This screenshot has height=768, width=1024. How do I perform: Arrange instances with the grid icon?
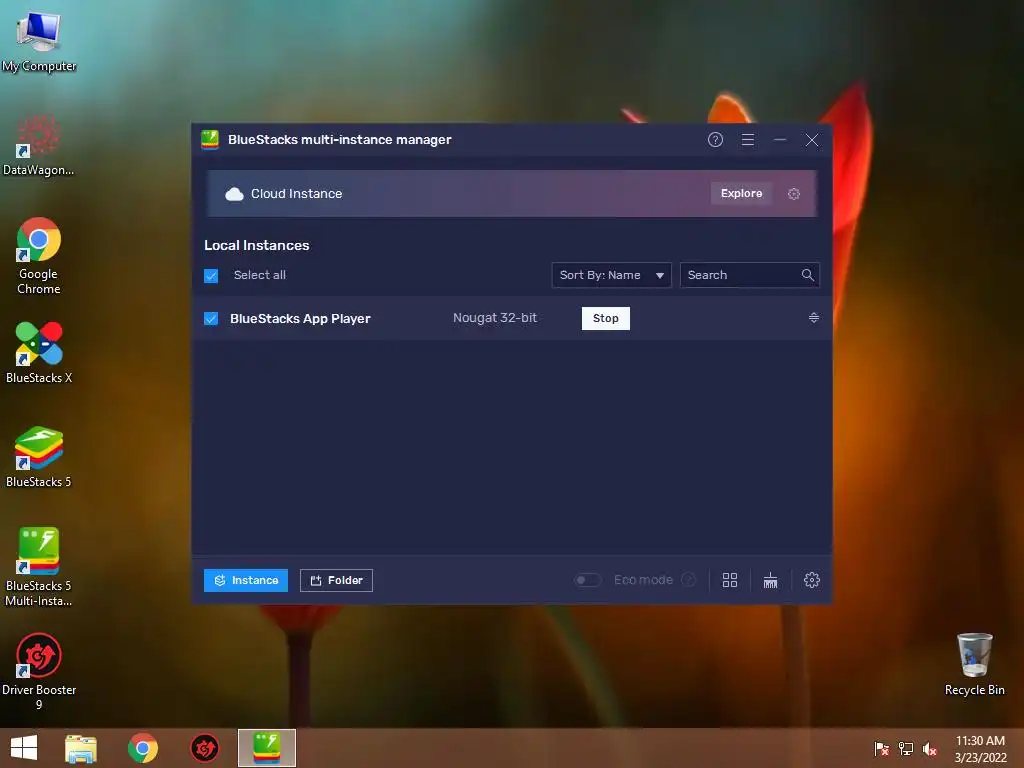tap(730, 580)
